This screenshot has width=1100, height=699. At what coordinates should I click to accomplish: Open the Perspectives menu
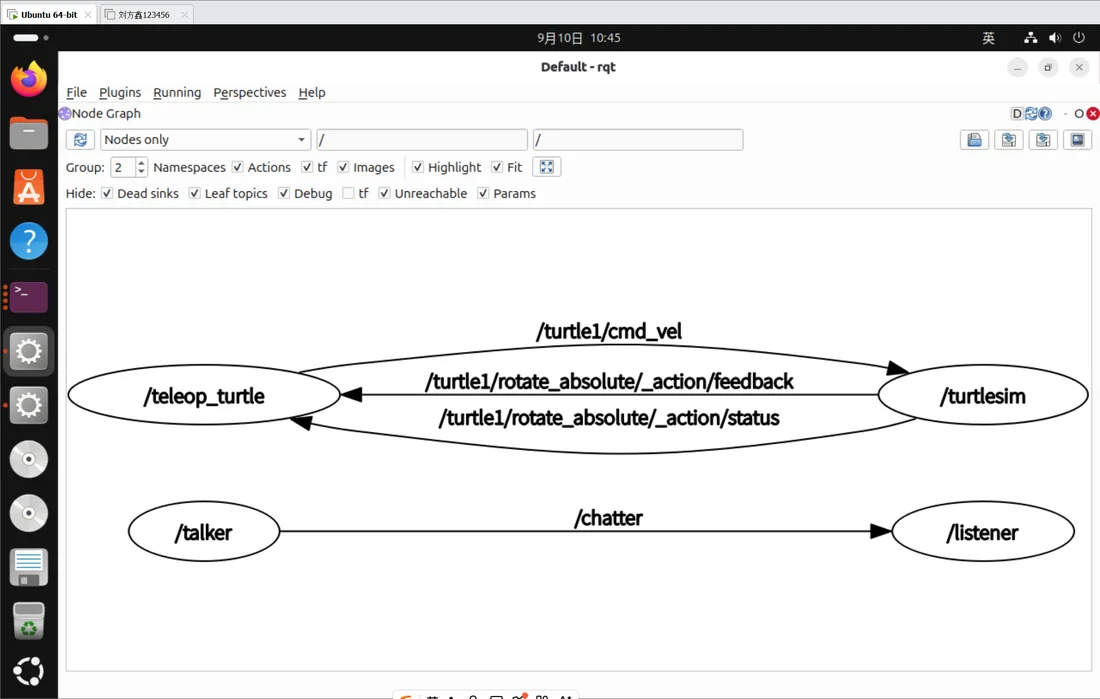tap(250, 93)
